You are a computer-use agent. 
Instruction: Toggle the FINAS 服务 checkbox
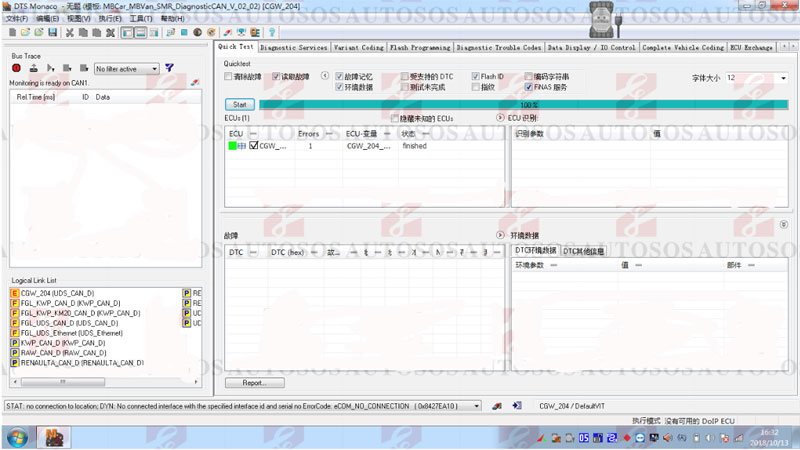click(529, 87)
